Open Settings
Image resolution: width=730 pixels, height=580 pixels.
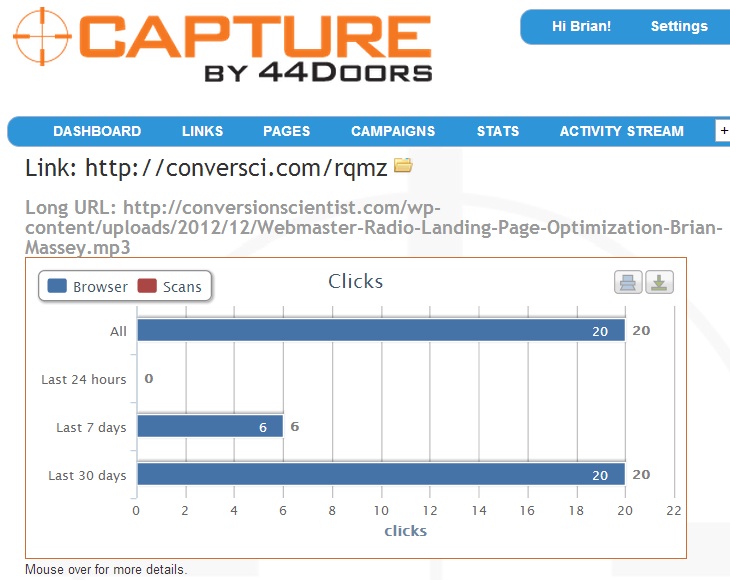[x=679, y=26]
